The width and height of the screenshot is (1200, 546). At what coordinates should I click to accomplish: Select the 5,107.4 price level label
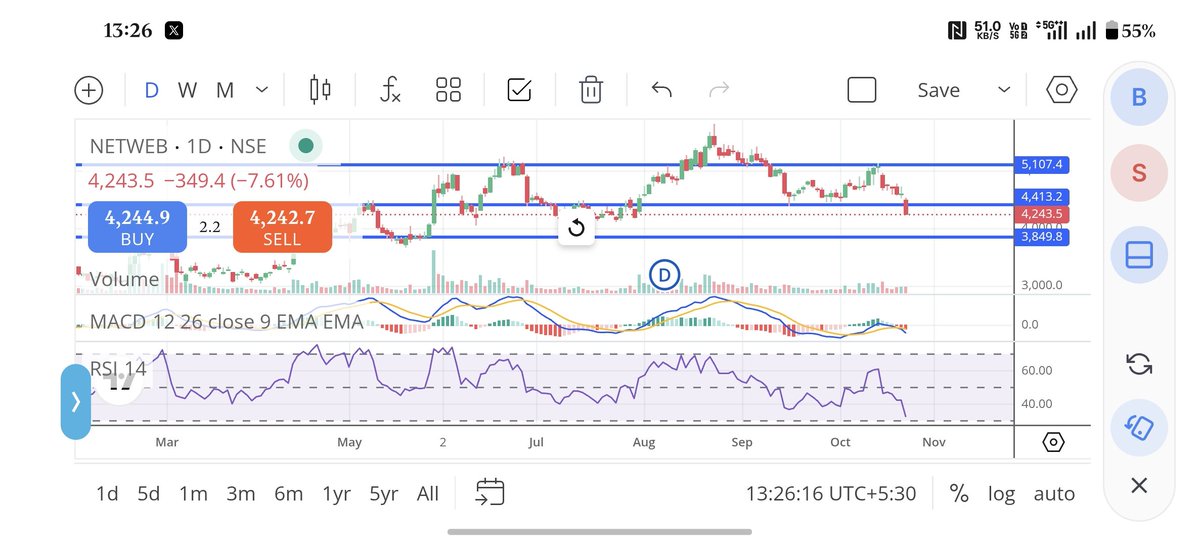[x=1042, y=164]
